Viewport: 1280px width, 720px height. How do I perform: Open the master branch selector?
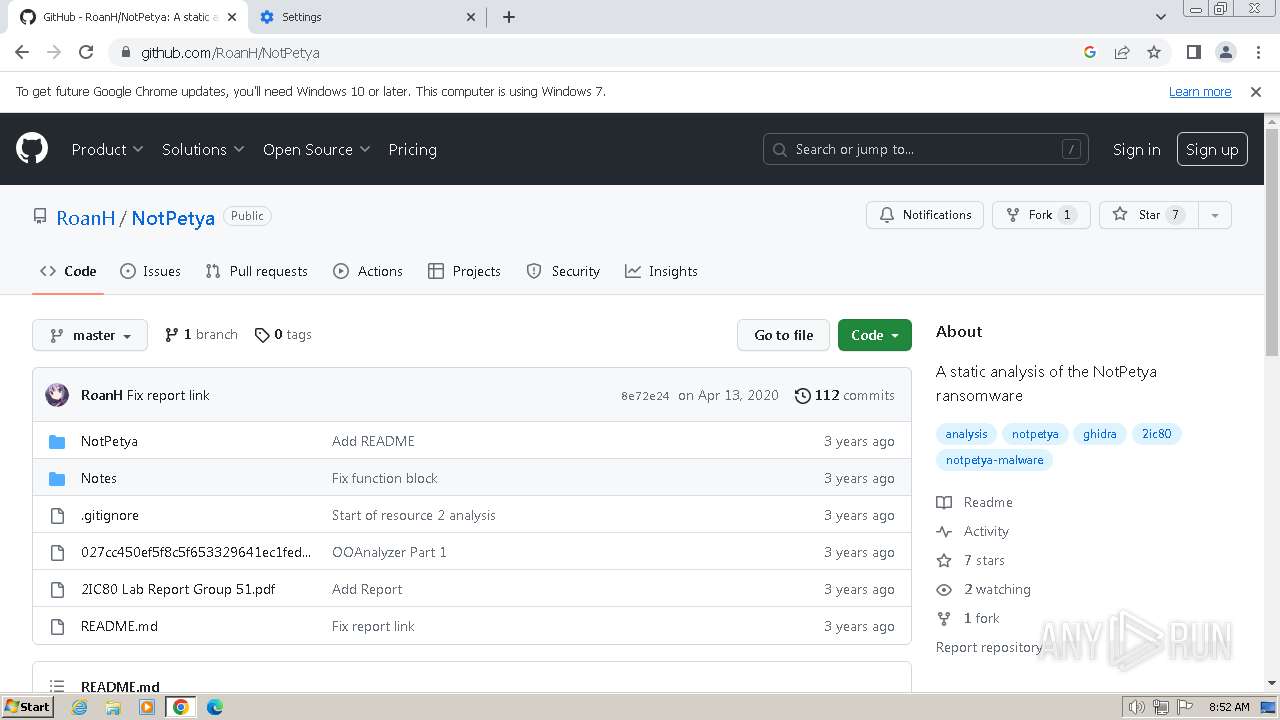click(90, 335)
